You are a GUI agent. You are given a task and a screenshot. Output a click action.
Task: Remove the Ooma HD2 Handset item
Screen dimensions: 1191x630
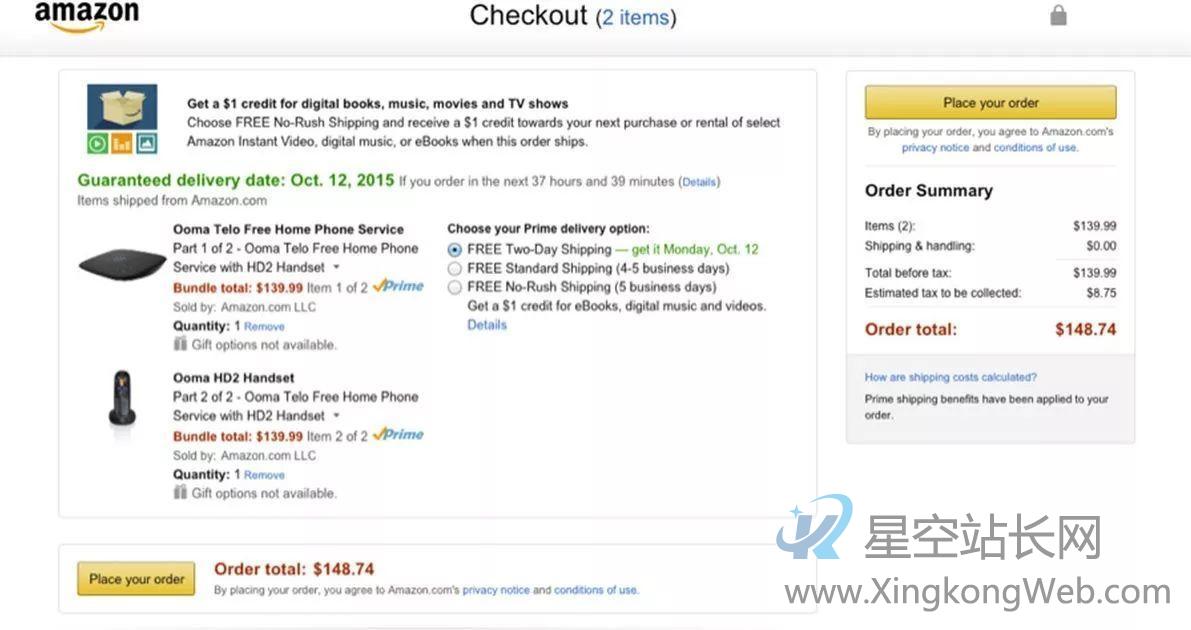pyautogui.click(x=264, y=475)
